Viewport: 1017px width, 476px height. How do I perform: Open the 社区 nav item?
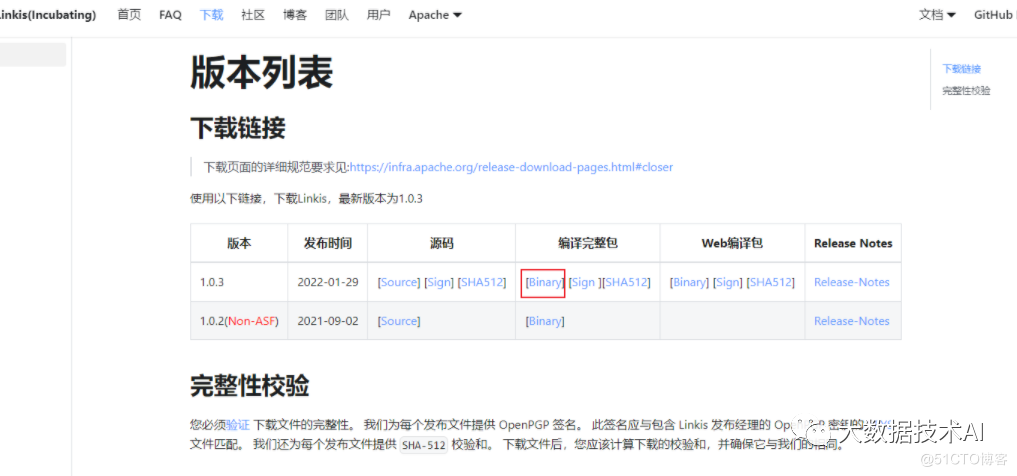tap(253, 15)
